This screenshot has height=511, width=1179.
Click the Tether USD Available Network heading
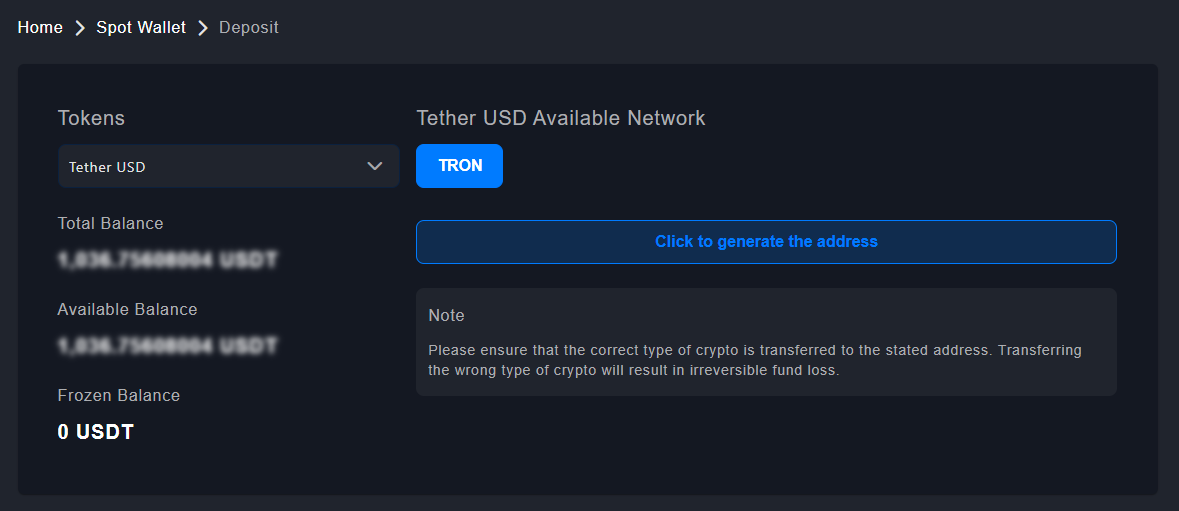click(560, 118)
